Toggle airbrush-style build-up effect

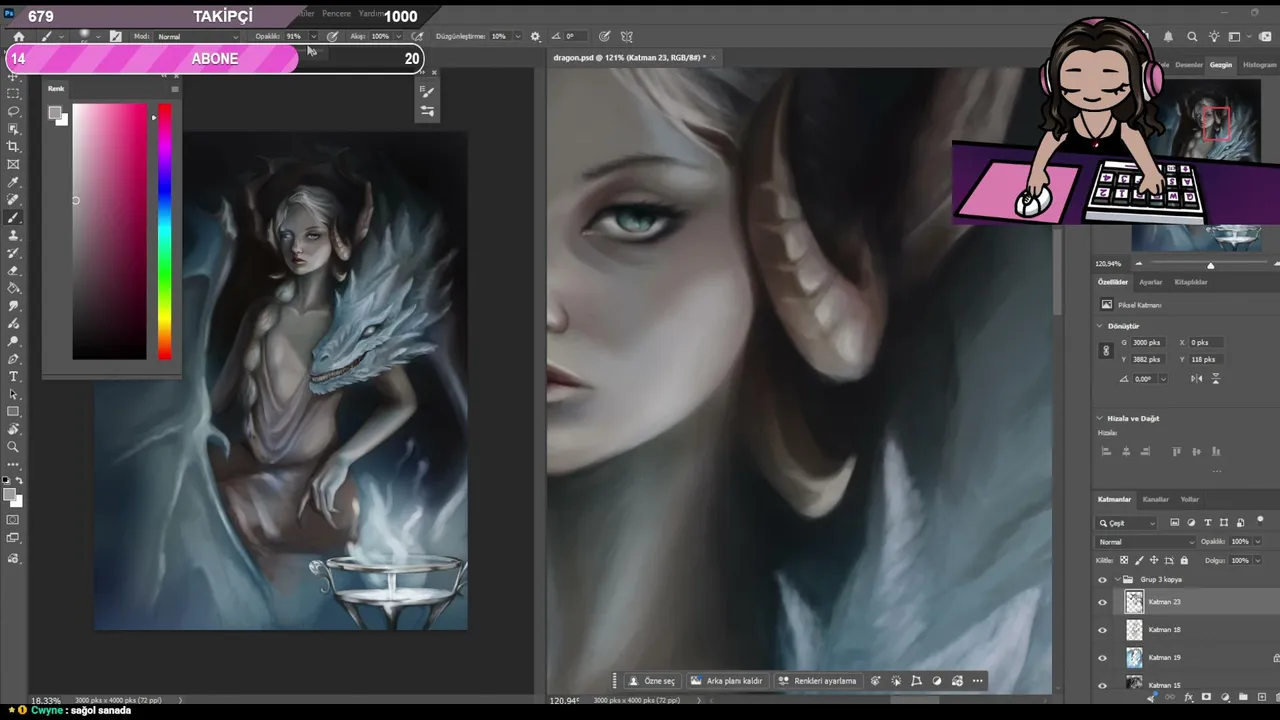point(418,37)
